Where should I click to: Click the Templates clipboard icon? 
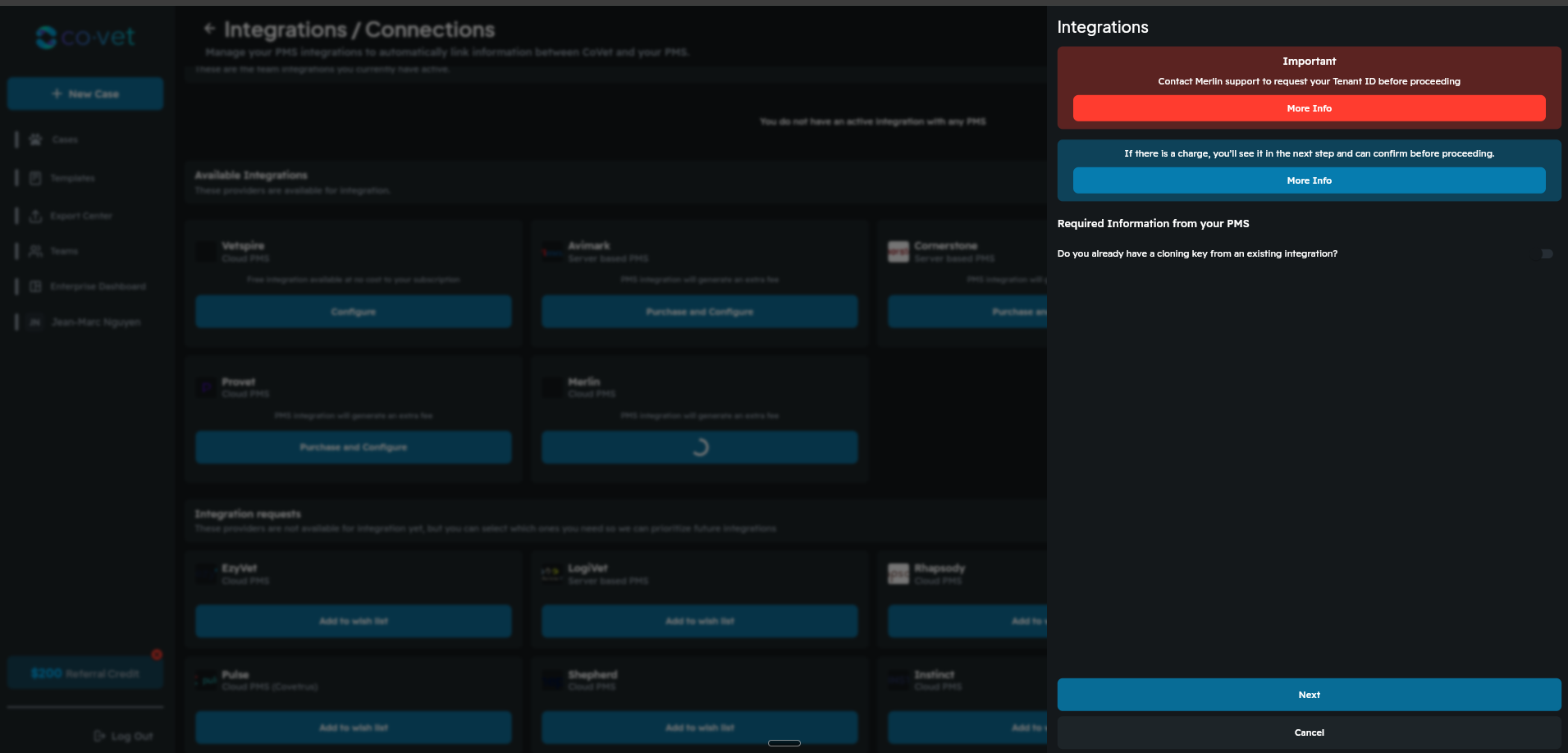35,178
